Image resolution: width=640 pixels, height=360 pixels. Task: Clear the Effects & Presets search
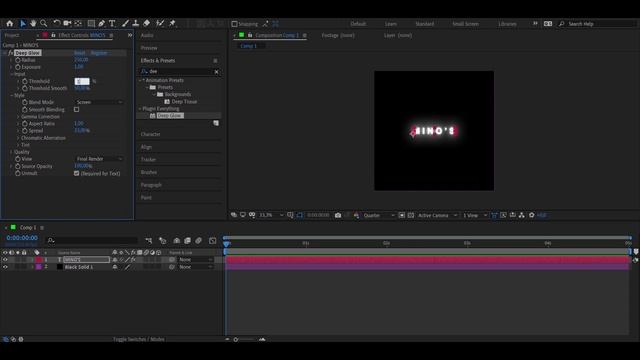point(216,72)
